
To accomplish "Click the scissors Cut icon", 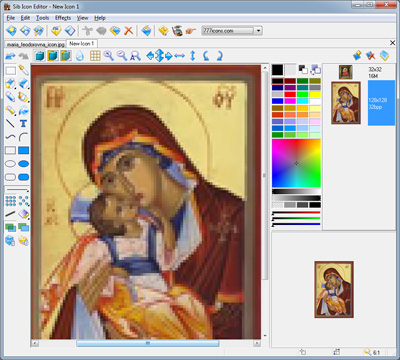I will [x=87, y=31].
